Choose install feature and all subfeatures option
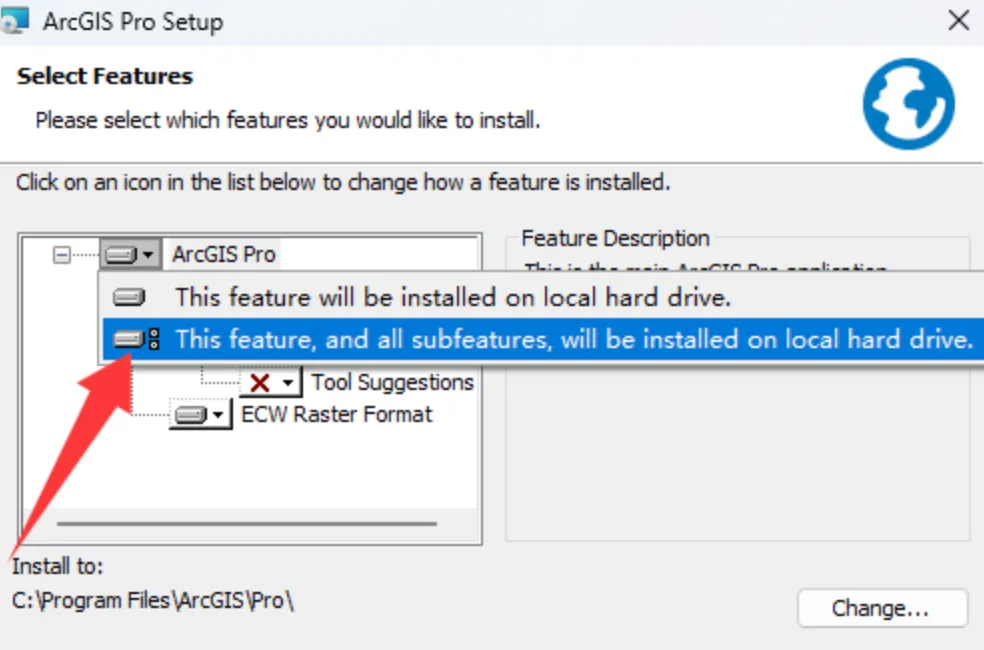The image size is (984, 650). 543,339
